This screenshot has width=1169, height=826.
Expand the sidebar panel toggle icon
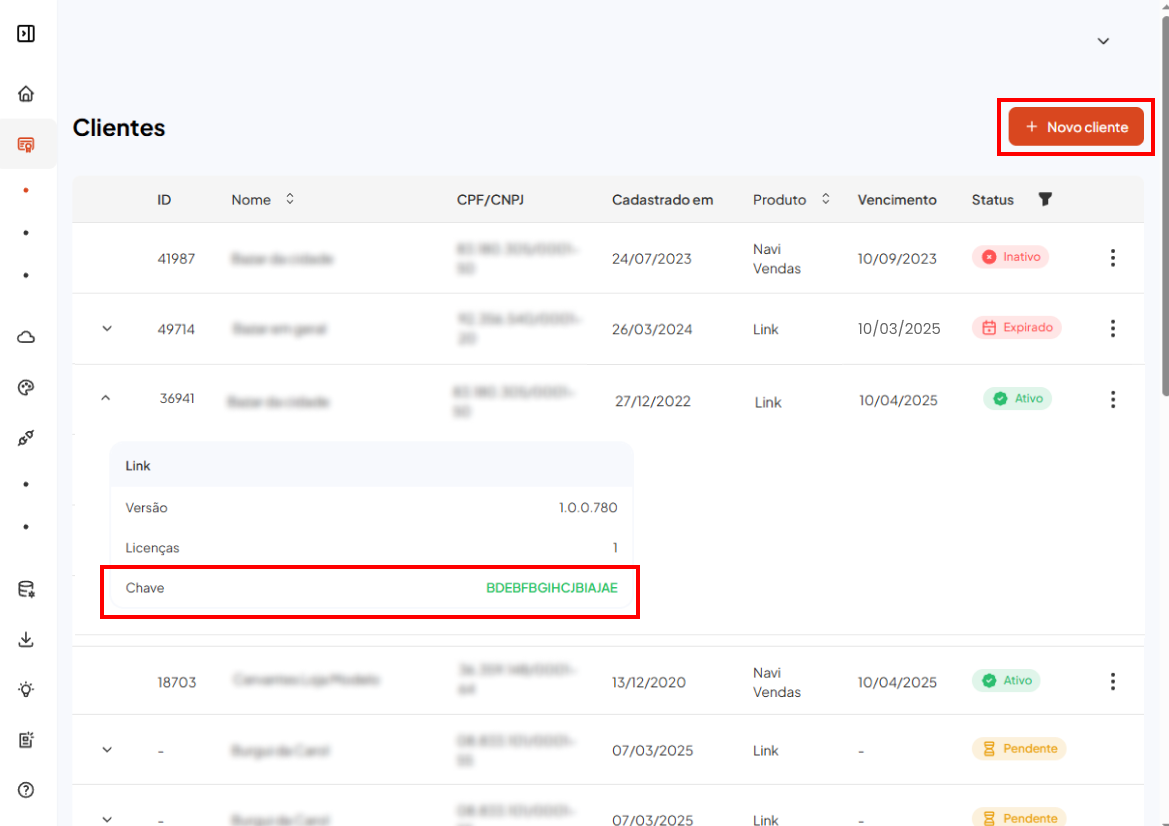coord(26,34)
